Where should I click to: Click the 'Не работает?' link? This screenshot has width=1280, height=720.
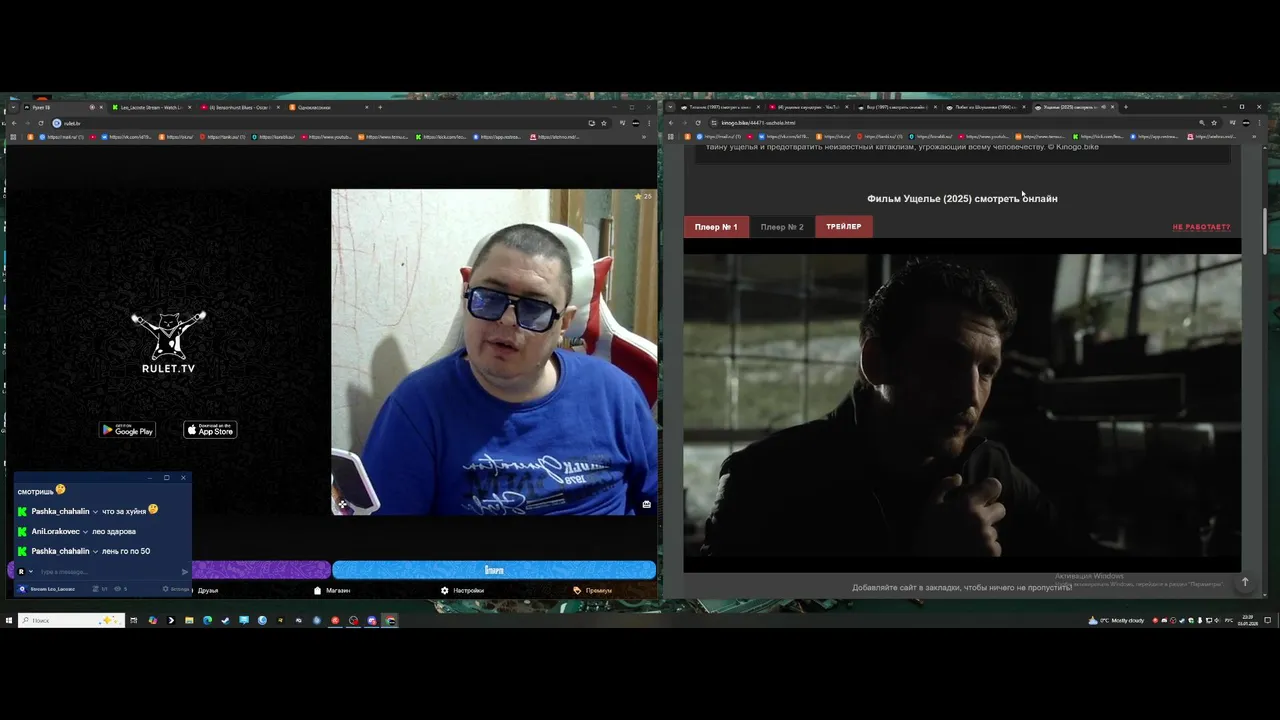click(x=1201, y=227)
